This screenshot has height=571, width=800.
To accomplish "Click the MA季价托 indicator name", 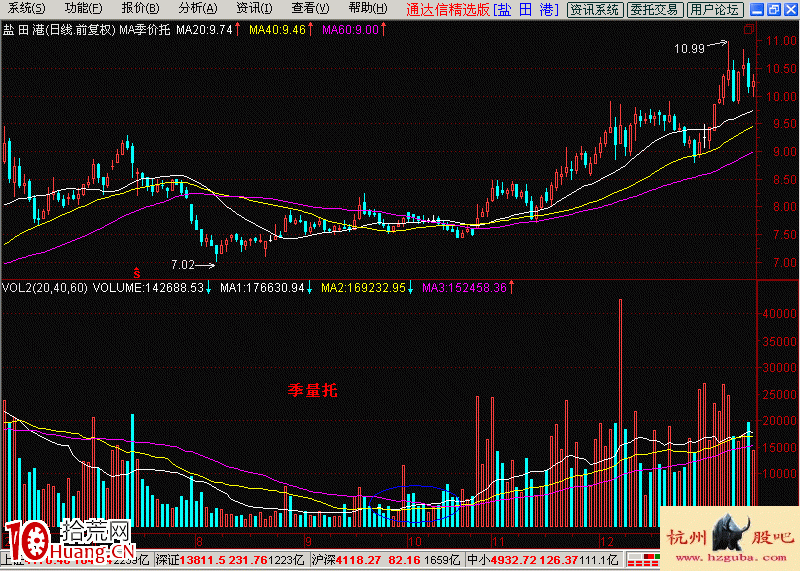I will tap(144, 30).
